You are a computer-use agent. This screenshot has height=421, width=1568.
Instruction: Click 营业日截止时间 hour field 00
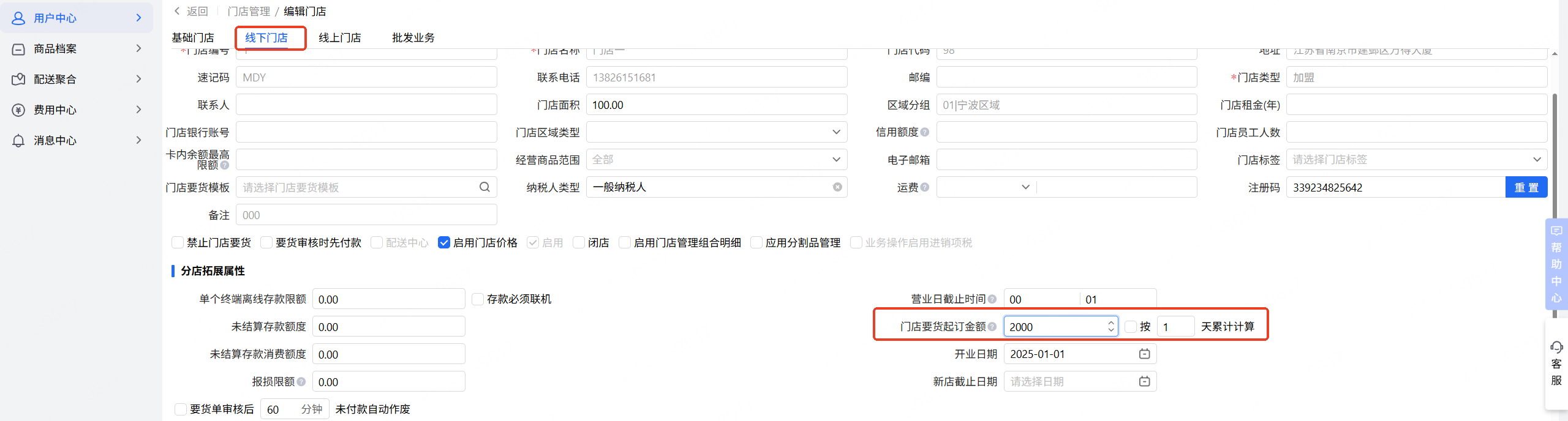coord(1041,299)
